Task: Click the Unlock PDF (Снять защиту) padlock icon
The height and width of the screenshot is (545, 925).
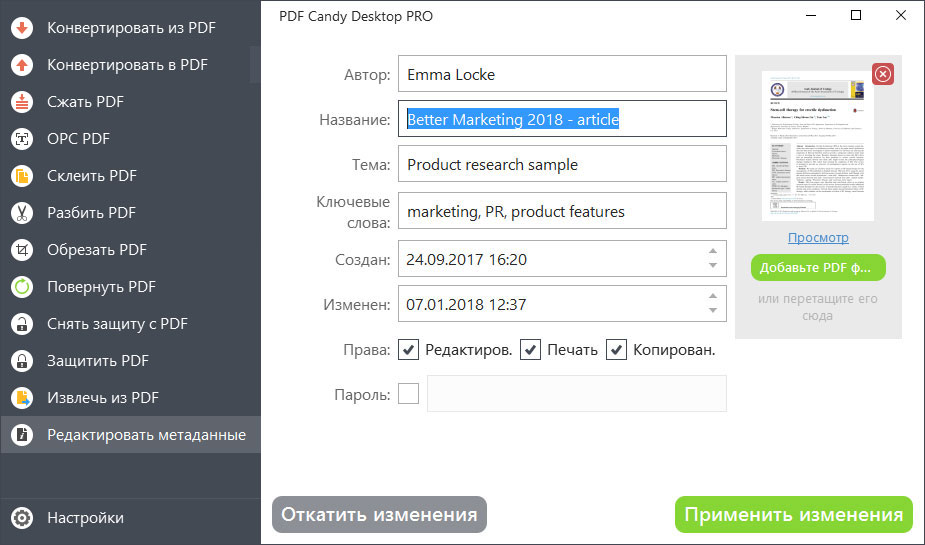Action: [21, 324]
